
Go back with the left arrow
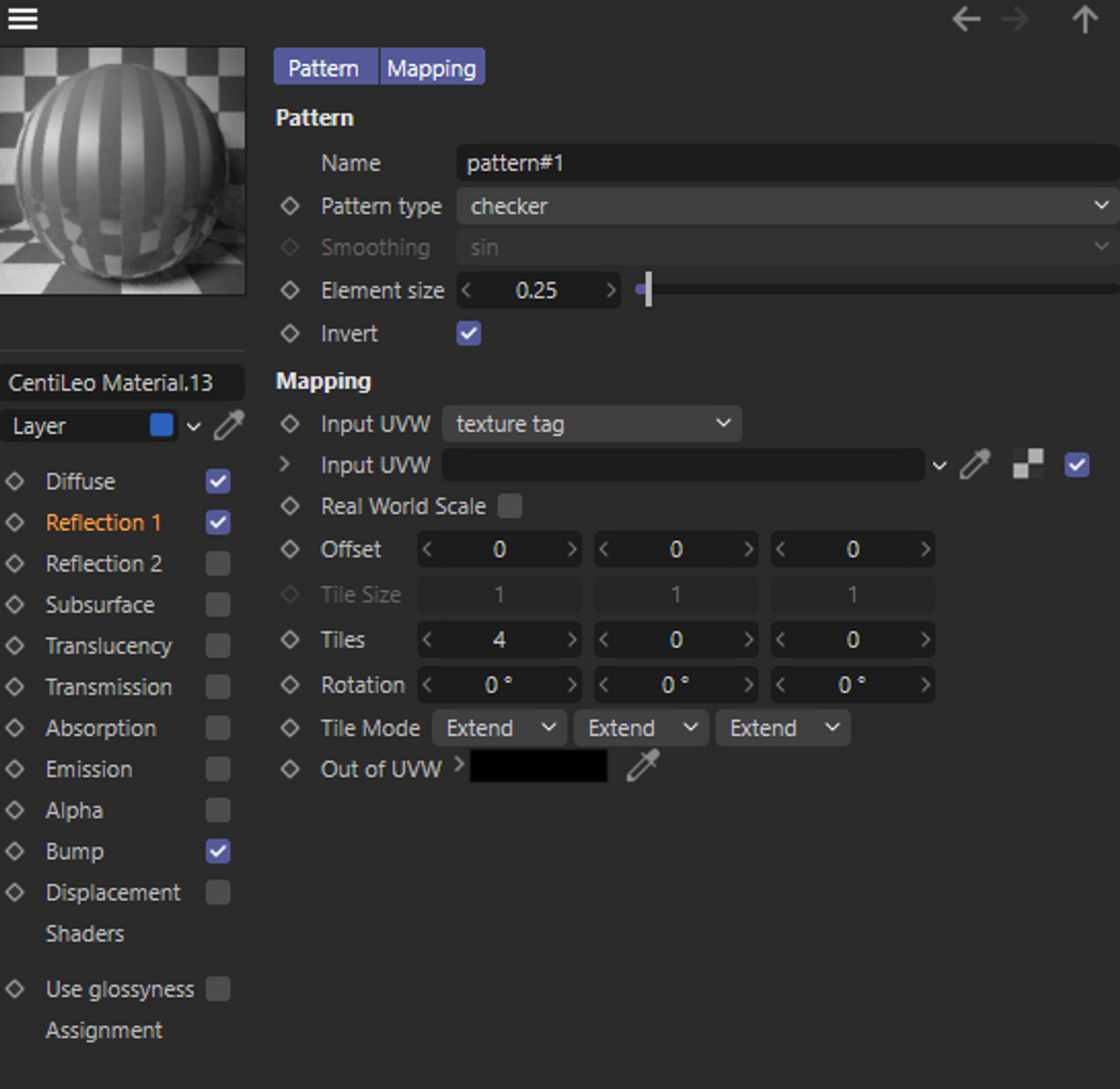click(x=966, y=19)
